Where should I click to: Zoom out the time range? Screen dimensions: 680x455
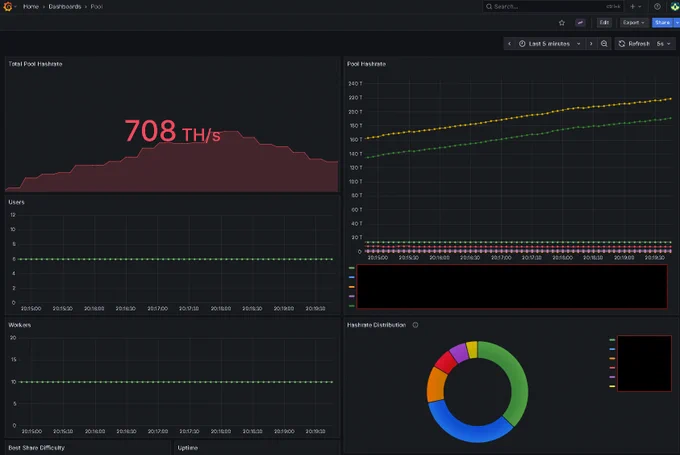[x=604, y=44]
